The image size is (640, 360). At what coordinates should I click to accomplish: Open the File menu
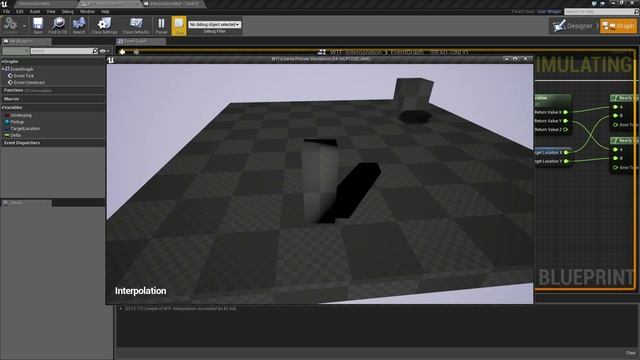(7, 11)
